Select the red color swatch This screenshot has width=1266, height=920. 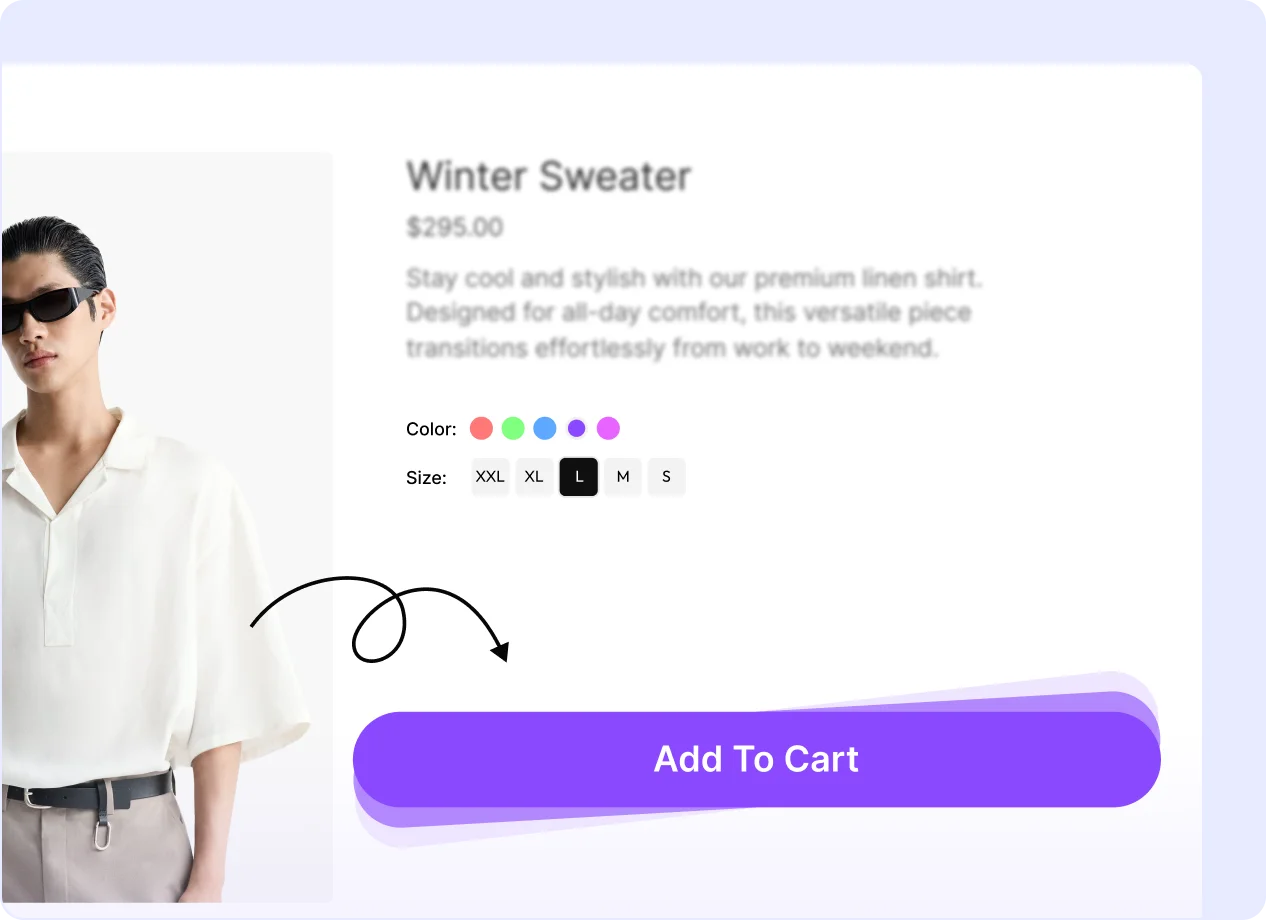481,428
